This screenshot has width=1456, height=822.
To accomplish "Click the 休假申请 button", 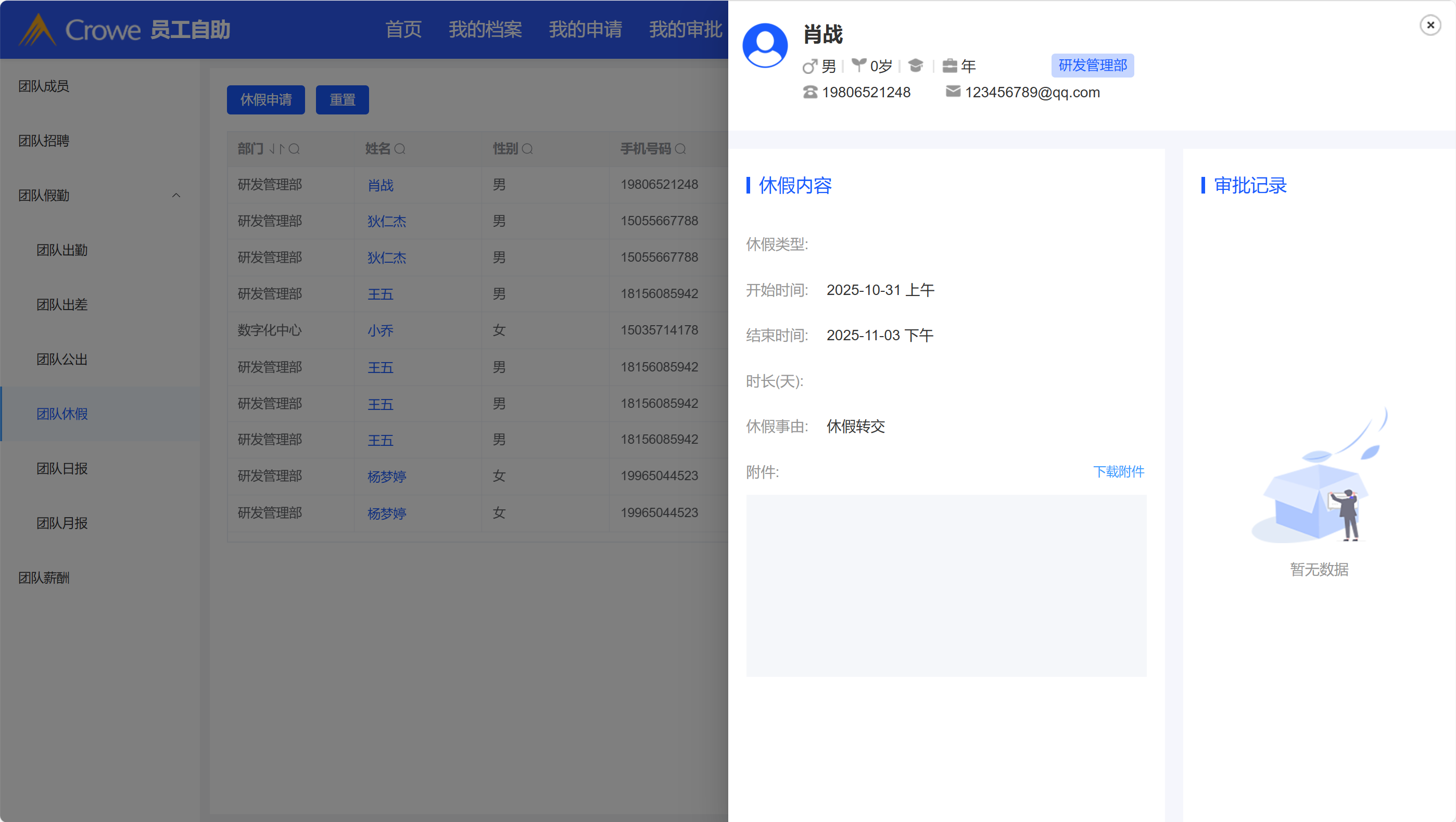I will (x=265, y=100).
